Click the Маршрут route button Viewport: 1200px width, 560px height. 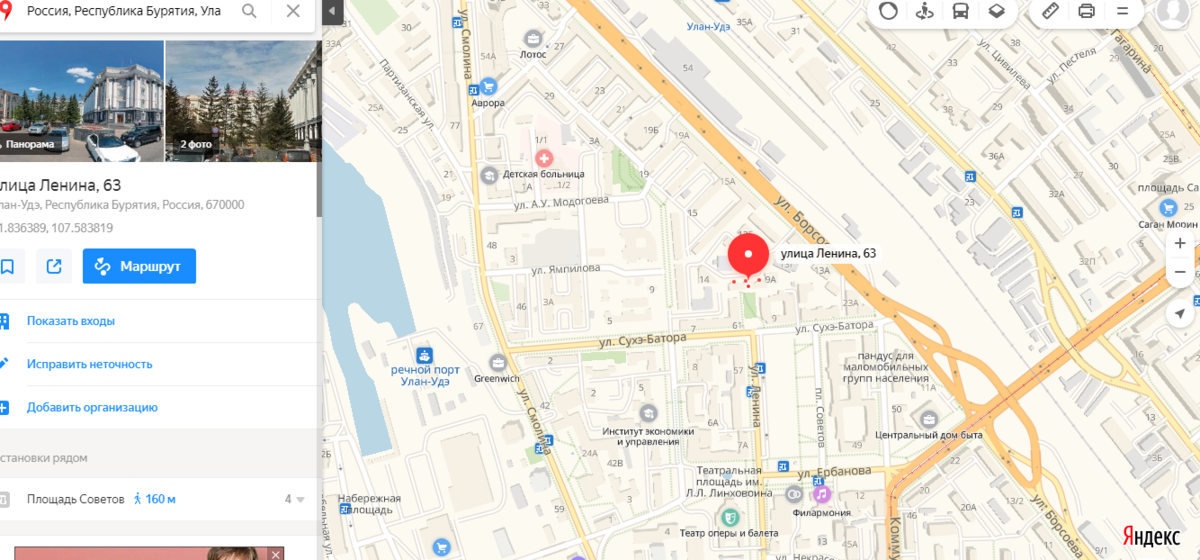(x=139, y=266)
